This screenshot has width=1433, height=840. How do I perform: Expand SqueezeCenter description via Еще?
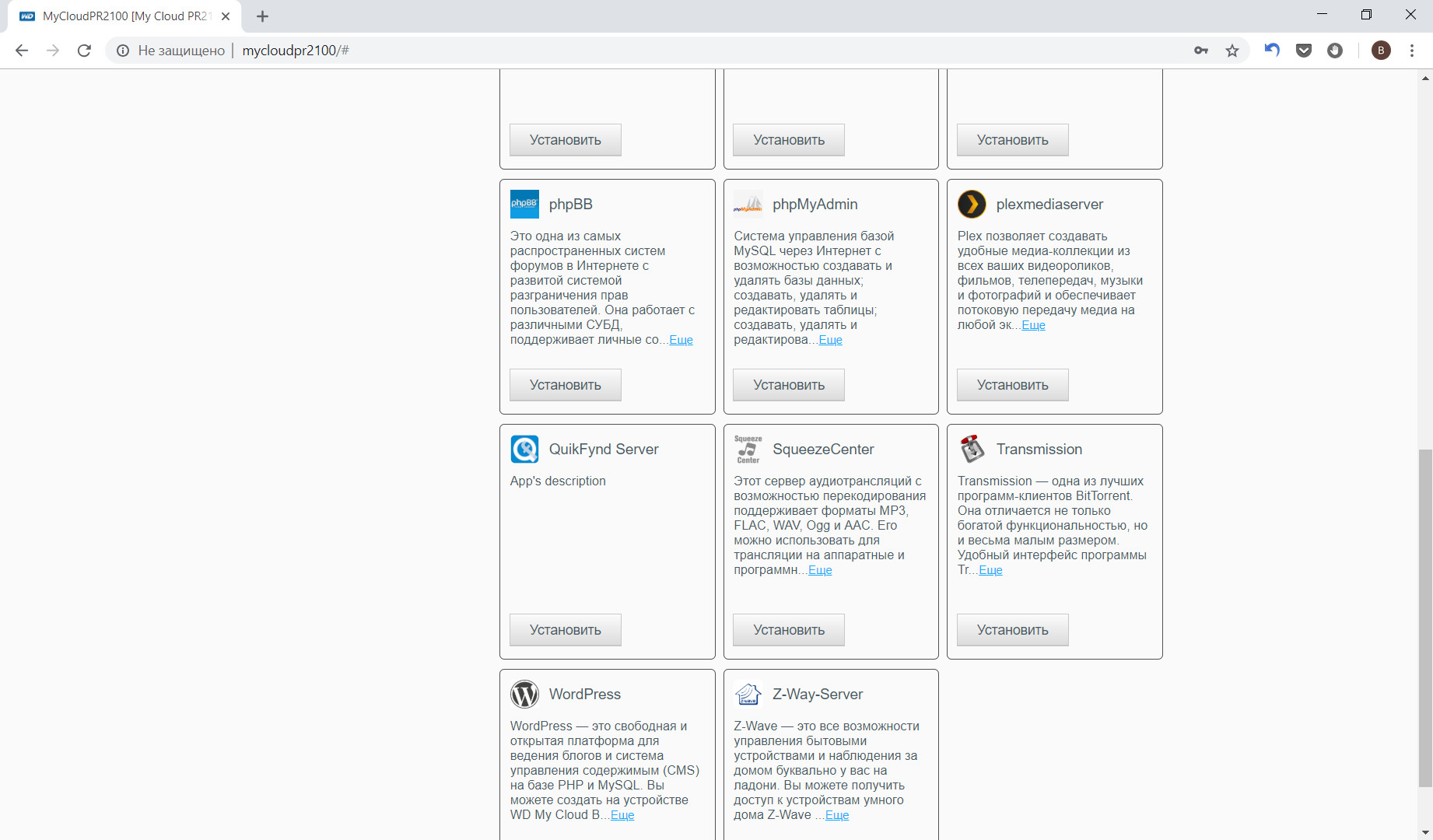pos(820,570)
